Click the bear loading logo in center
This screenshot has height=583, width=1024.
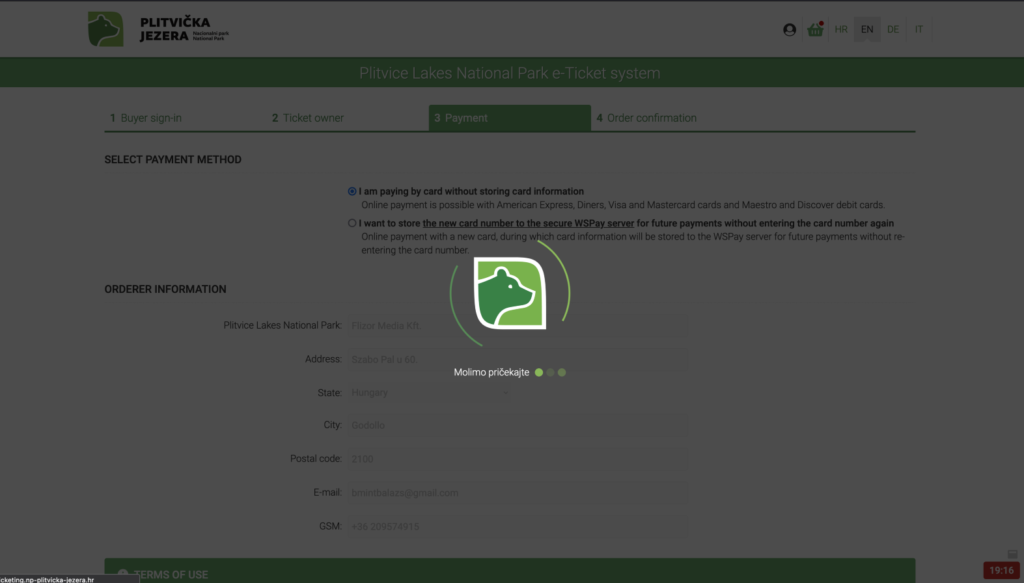tap(510, 293)
